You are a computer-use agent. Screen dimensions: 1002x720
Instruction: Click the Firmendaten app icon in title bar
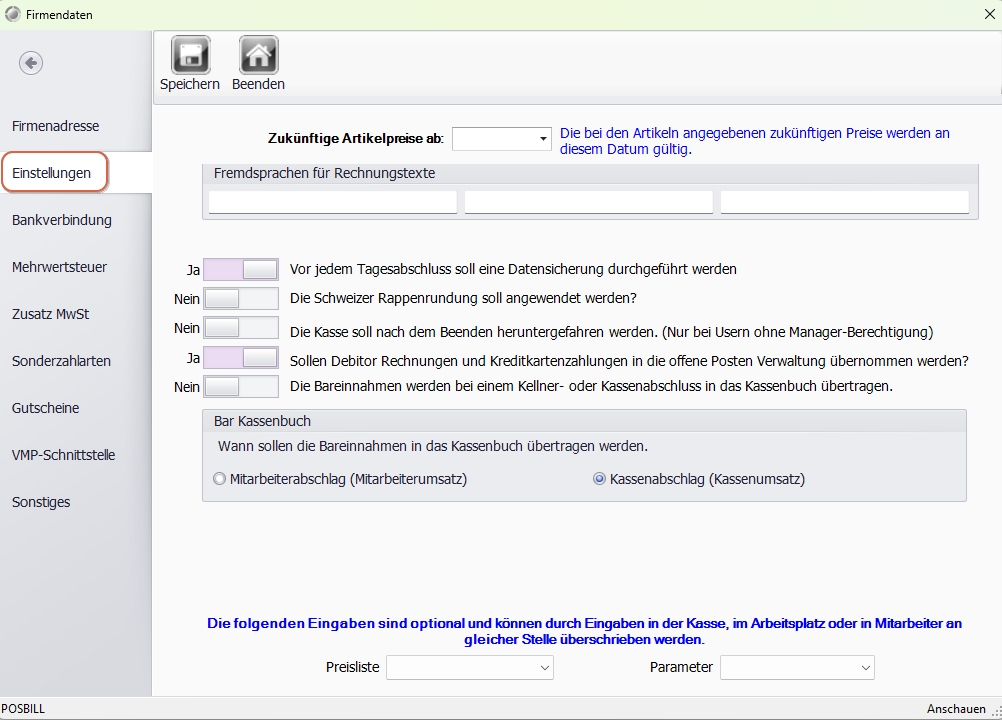[x=13, y=14]
